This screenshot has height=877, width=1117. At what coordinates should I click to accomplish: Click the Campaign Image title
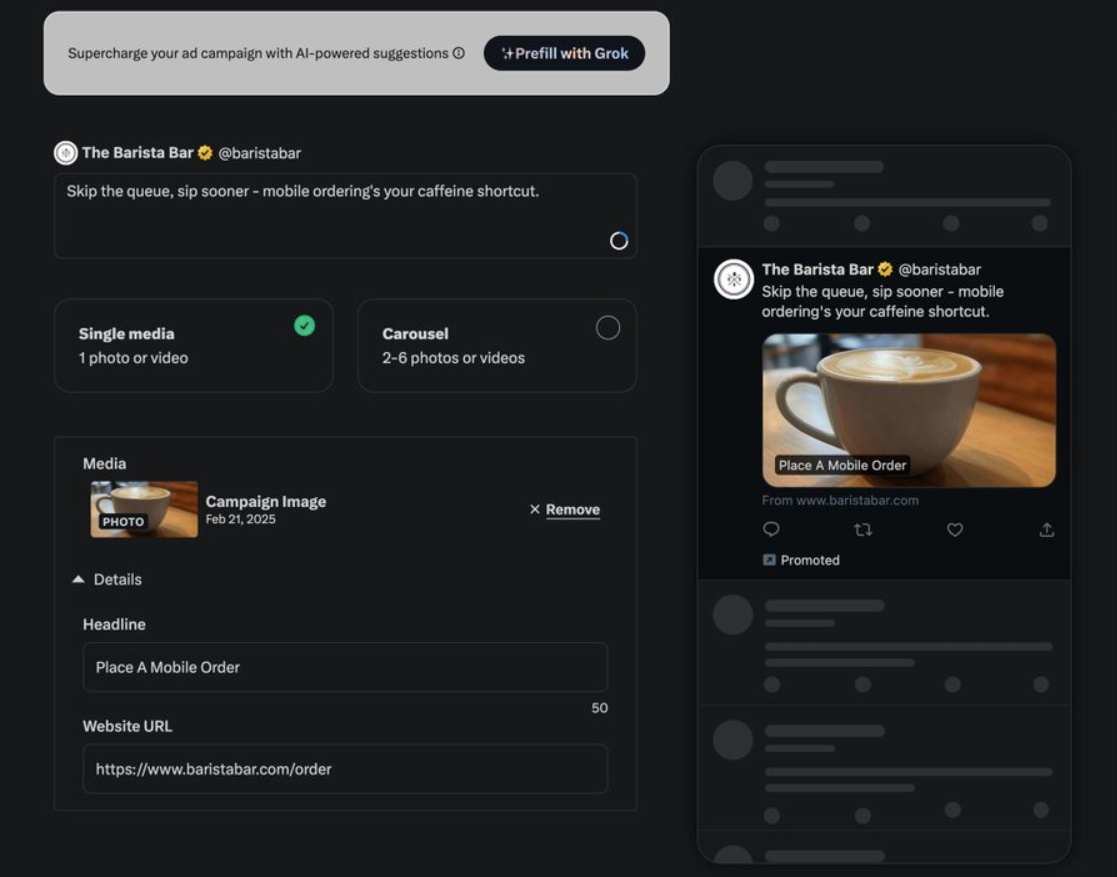point(266,502)
